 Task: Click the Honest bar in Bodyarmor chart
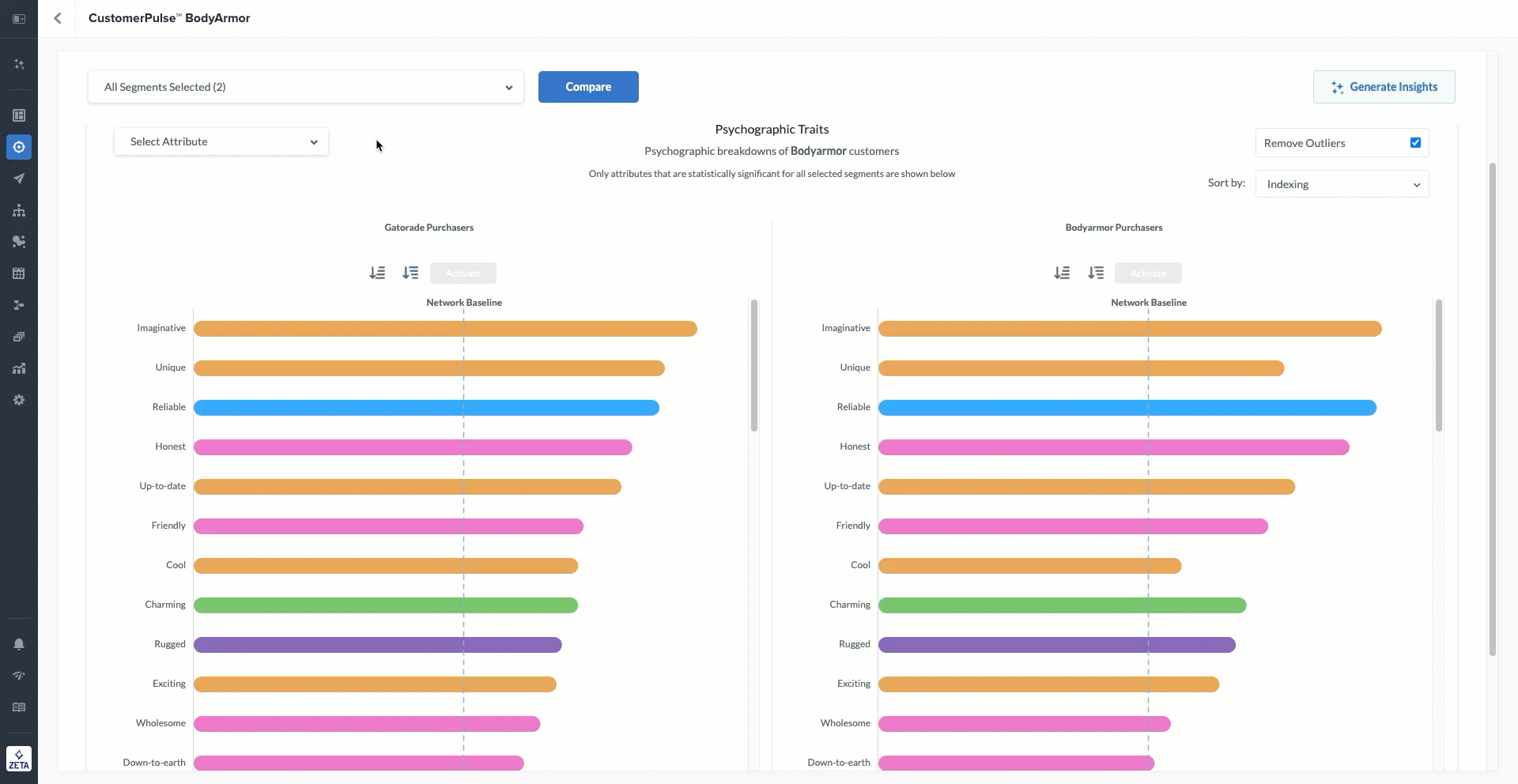(1114, 447)
